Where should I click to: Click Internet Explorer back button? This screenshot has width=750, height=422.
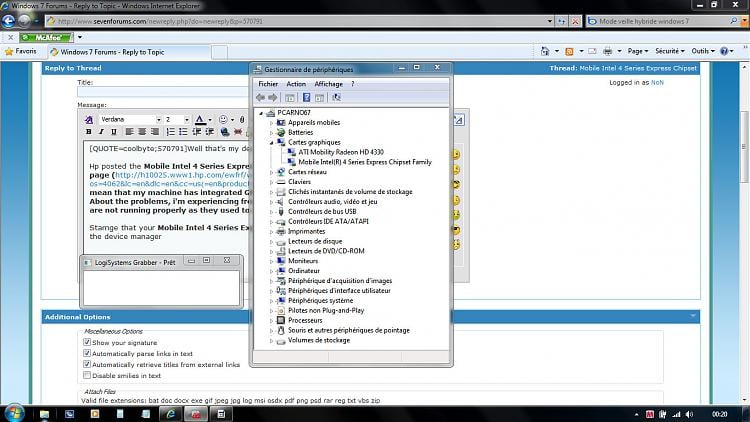point(9,21)
